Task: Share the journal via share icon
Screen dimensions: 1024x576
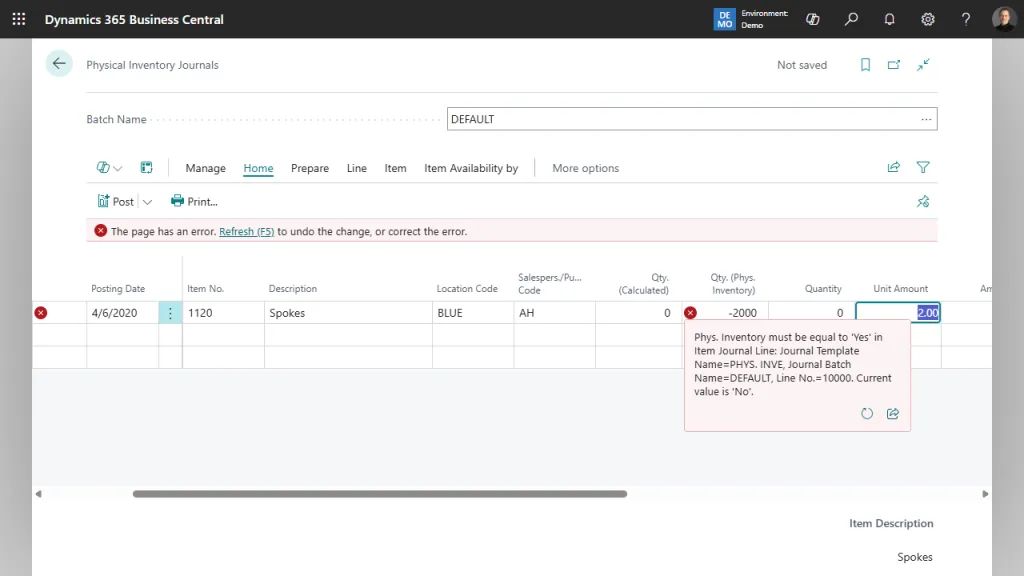Action: 893,167
